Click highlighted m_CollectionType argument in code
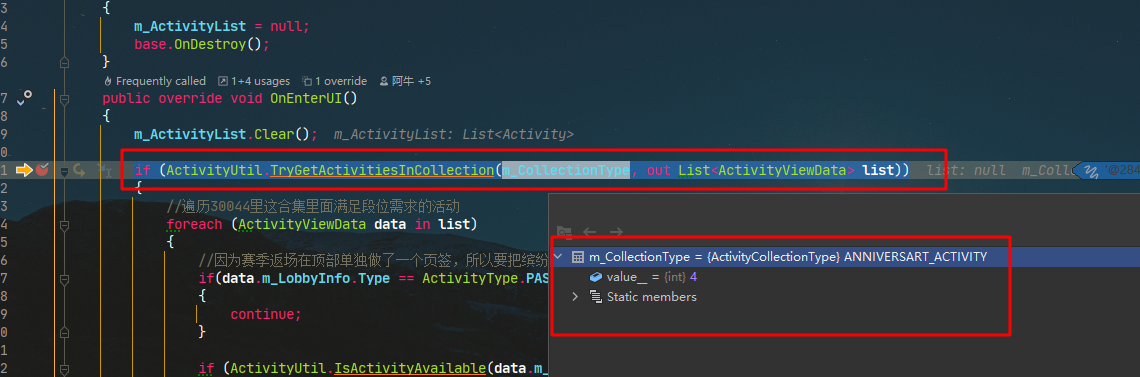1140x377 pixels. pos(566,170)
